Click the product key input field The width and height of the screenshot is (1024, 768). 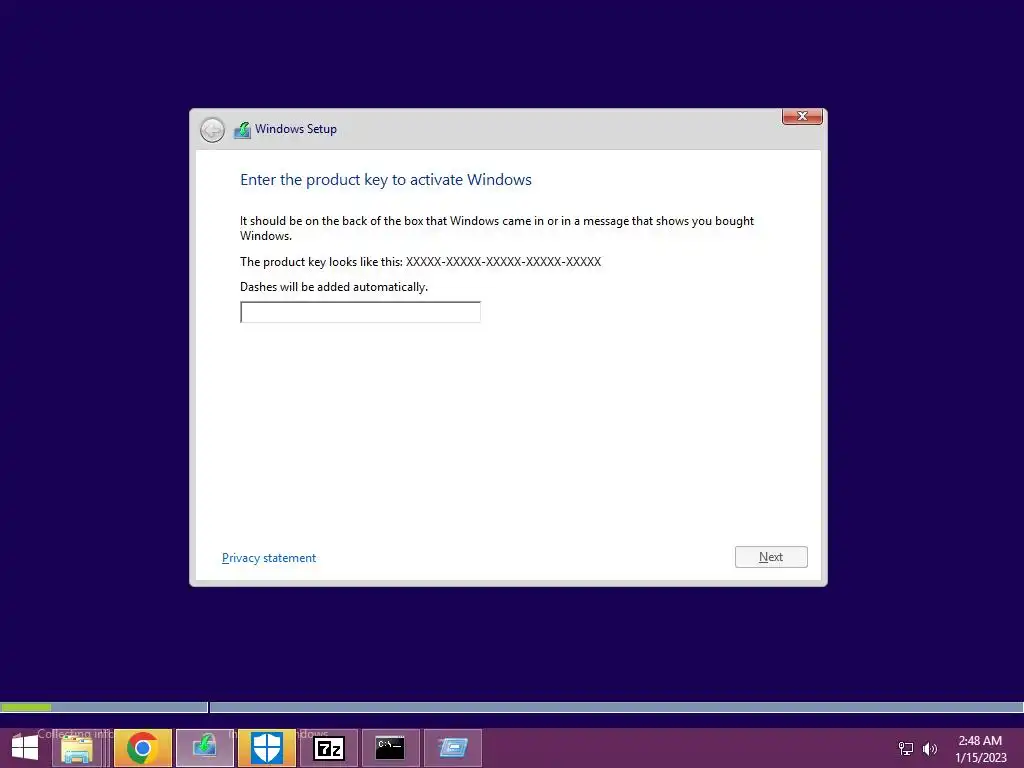click(x=360, y=312)
